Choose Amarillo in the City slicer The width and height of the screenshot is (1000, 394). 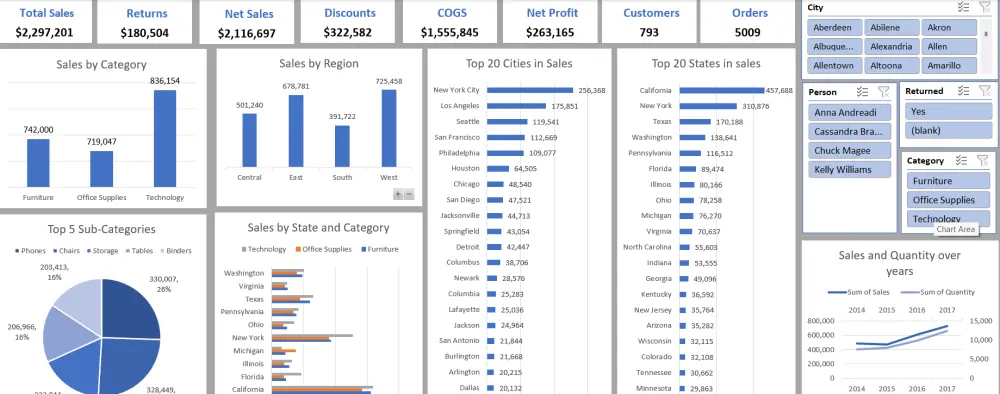pyautogui.click(x=950, y=65)
